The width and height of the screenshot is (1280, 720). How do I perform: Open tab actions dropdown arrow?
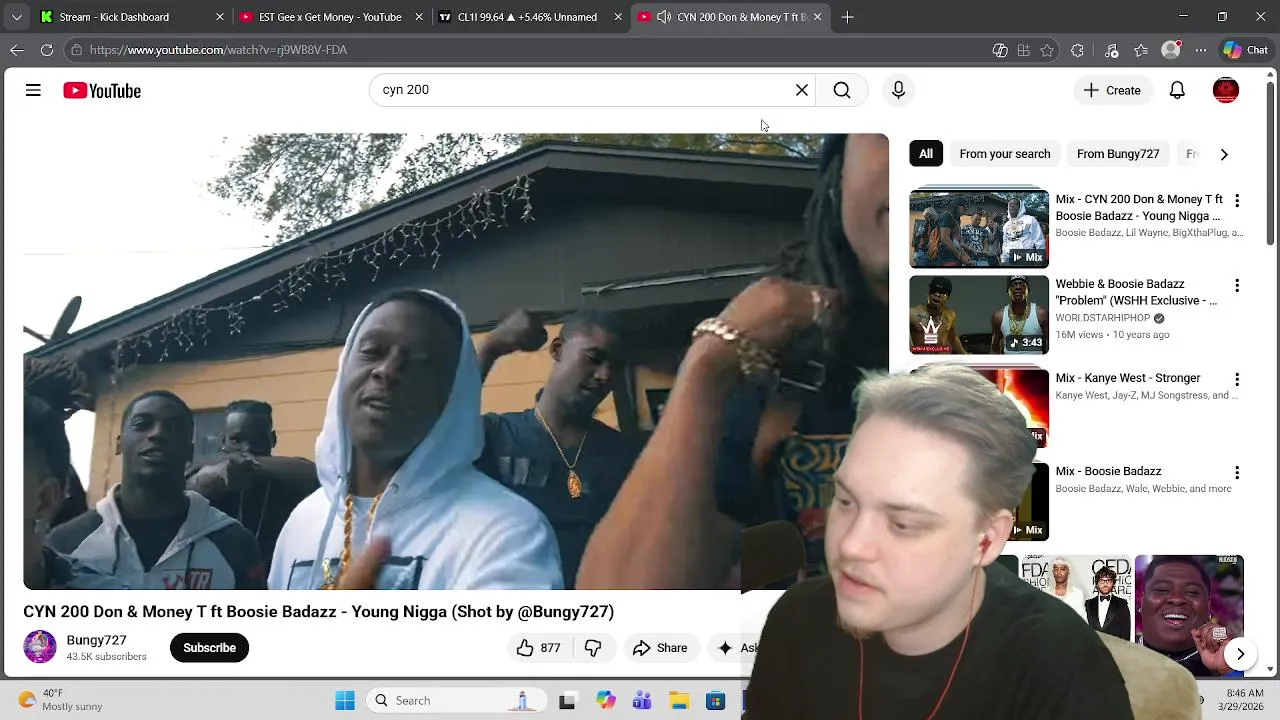(16, 17)
